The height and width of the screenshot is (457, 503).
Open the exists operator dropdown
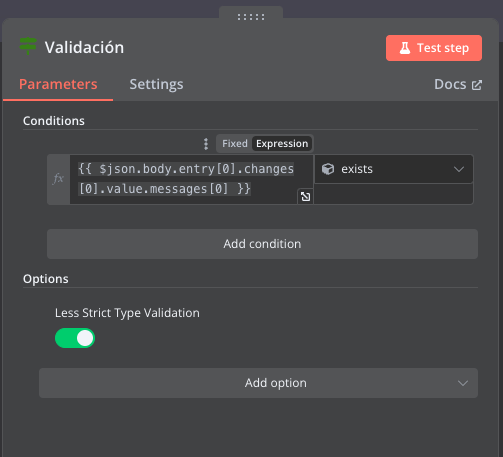point(394,169)
